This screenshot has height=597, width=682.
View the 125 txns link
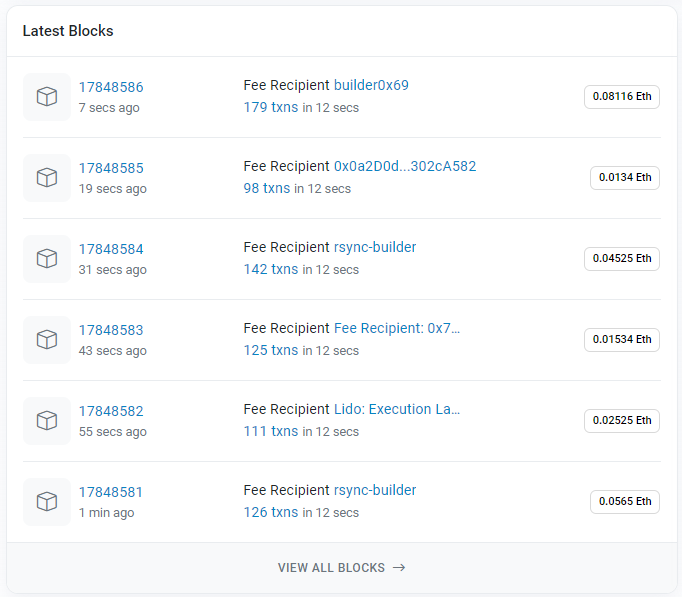pyautogui.click(x=270, y=350)
